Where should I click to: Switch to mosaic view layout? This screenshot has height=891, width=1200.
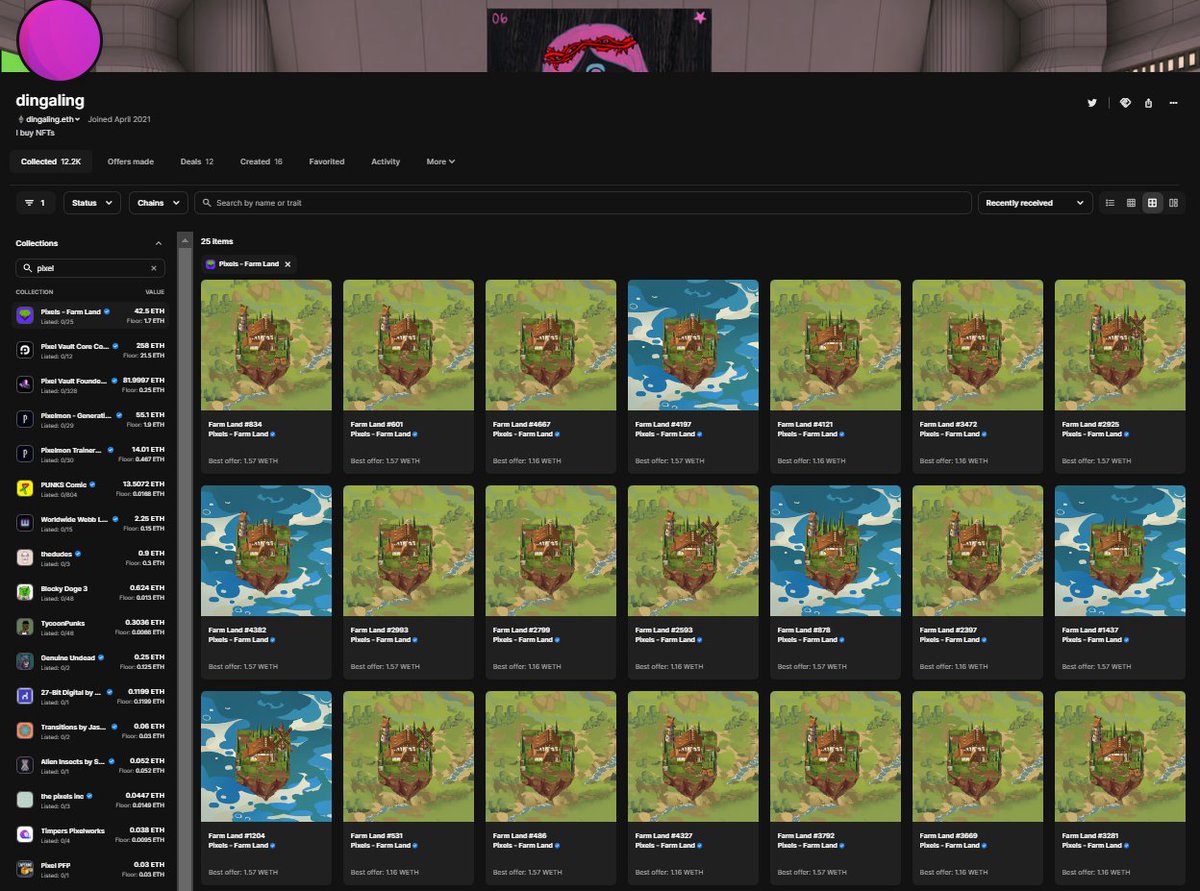tap(1173, 203)
